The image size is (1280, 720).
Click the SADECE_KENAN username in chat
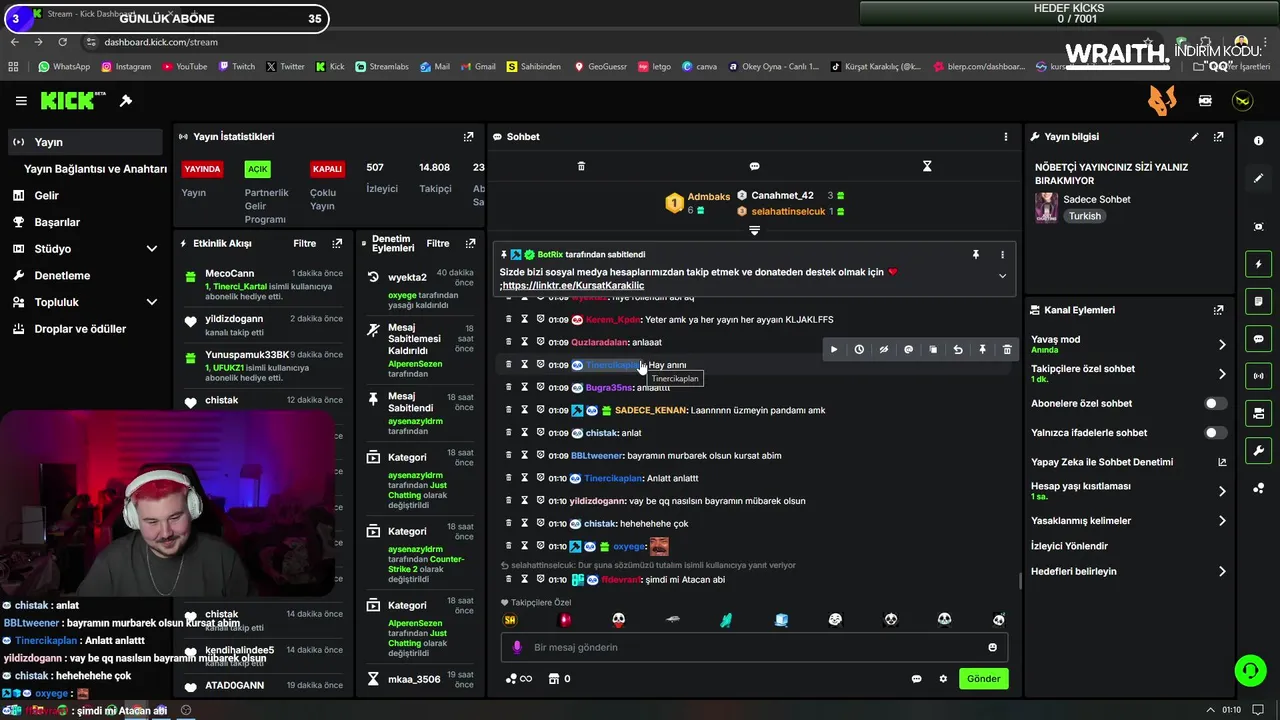651,410
